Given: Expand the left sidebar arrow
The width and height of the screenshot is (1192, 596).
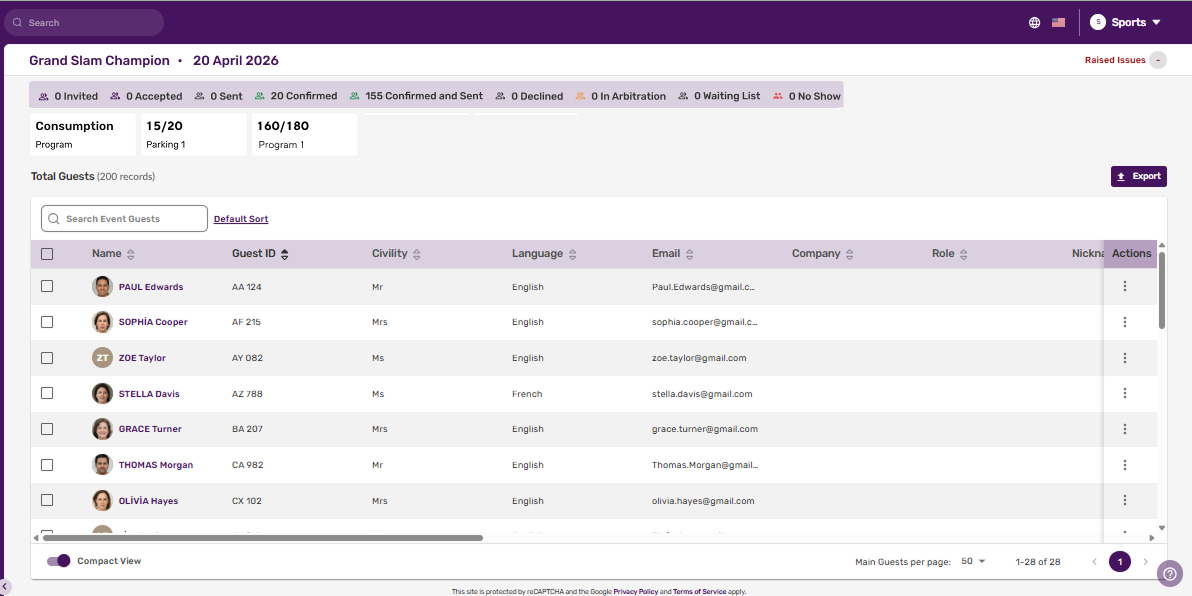Looking at the screenshot, I should 5,586.
